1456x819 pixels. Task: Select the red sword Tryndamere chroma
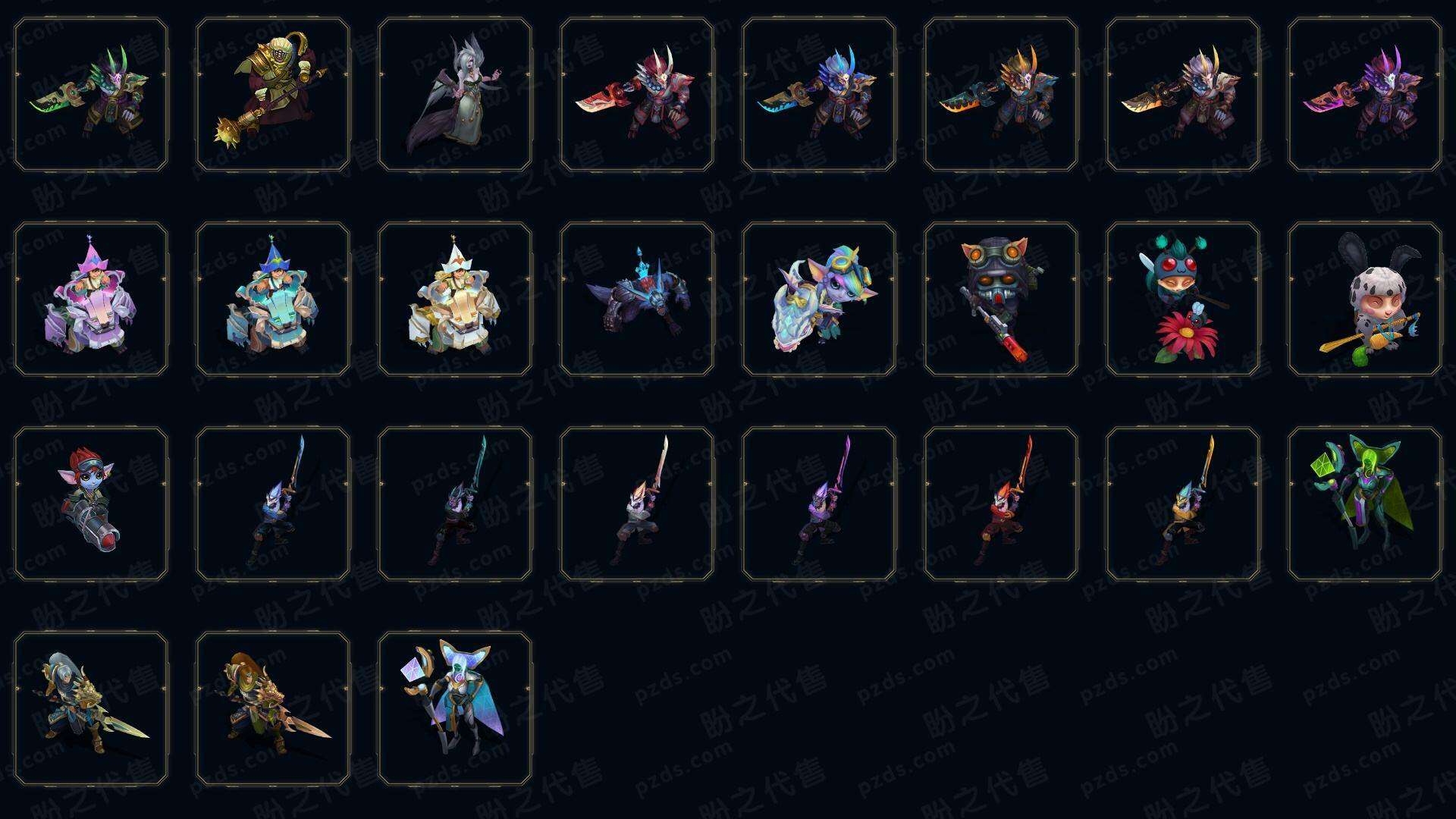tap(637, 94)
